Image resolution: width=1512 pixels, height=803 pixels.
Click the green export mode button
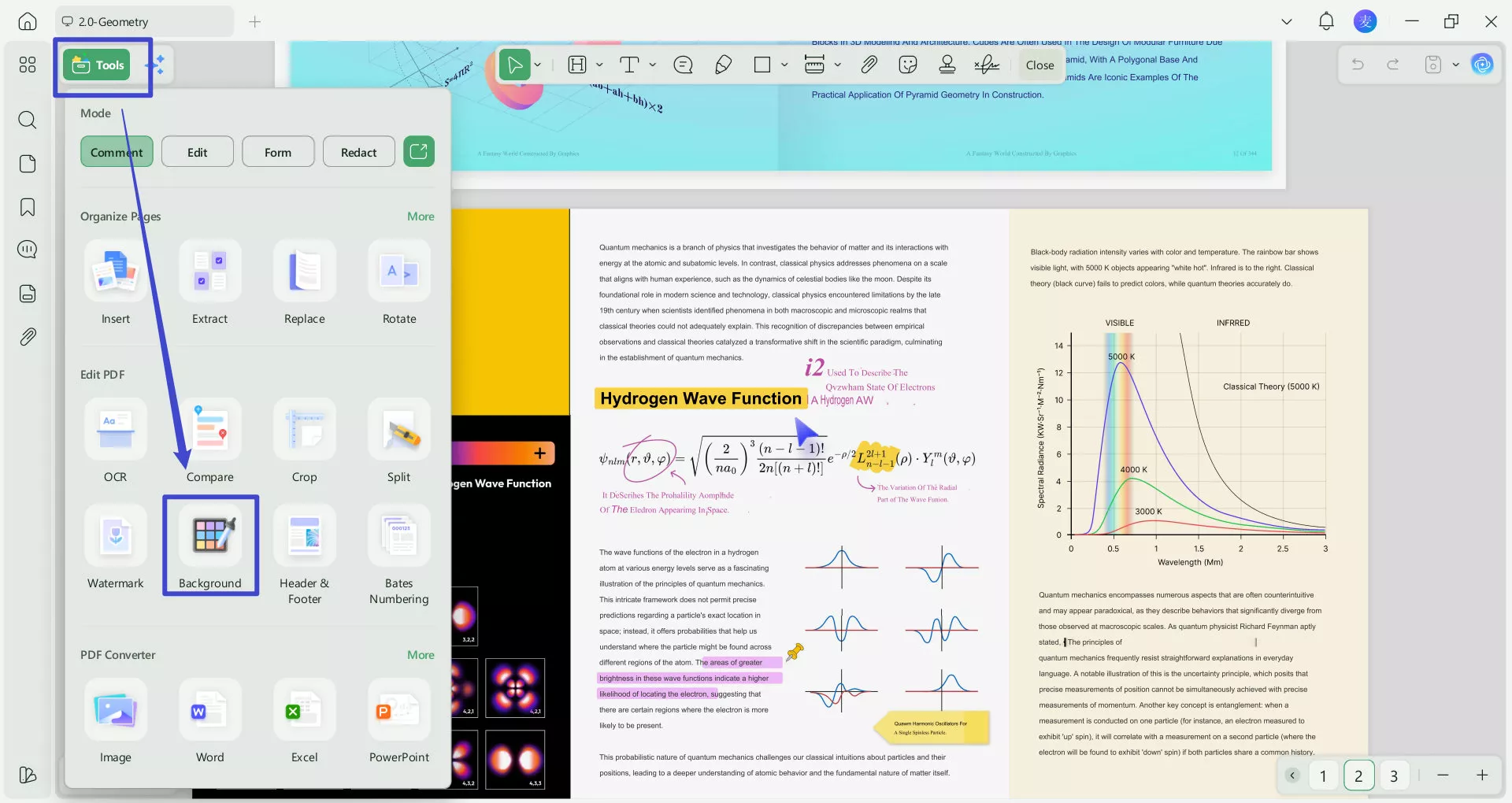click(x=419, y=151)
